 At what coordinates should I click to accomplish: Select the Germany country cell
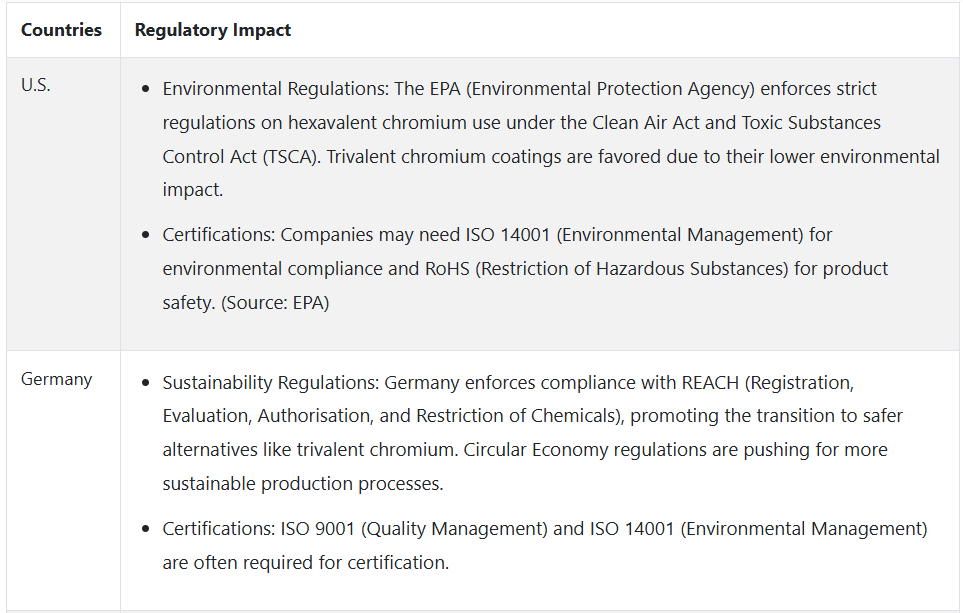[56, 379]
